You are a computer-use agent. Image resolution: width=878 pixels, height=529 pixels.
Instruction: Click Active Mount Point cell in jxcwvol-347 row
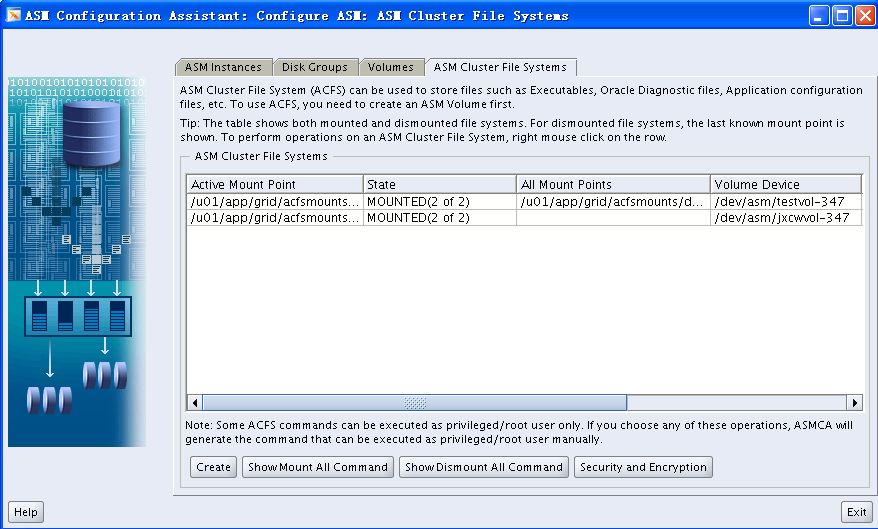pos(275,218)
